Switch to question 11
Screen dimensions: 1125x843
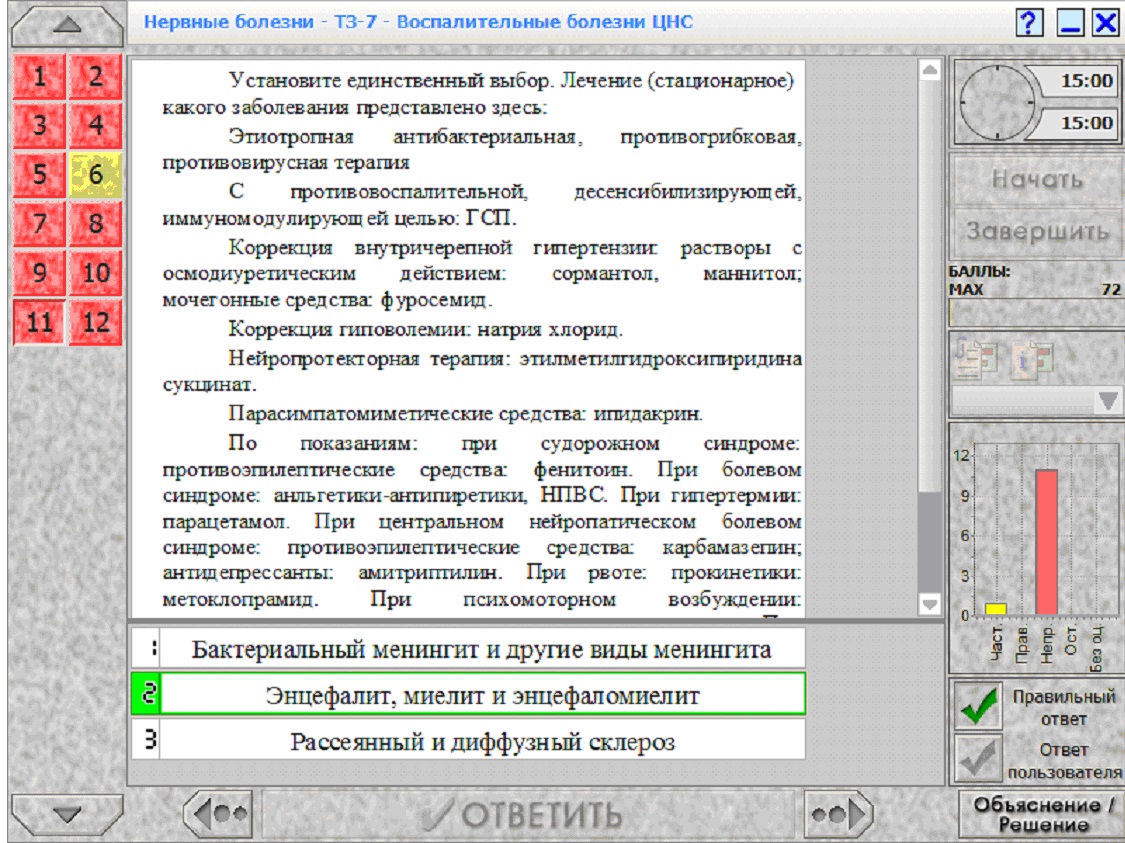39,322
